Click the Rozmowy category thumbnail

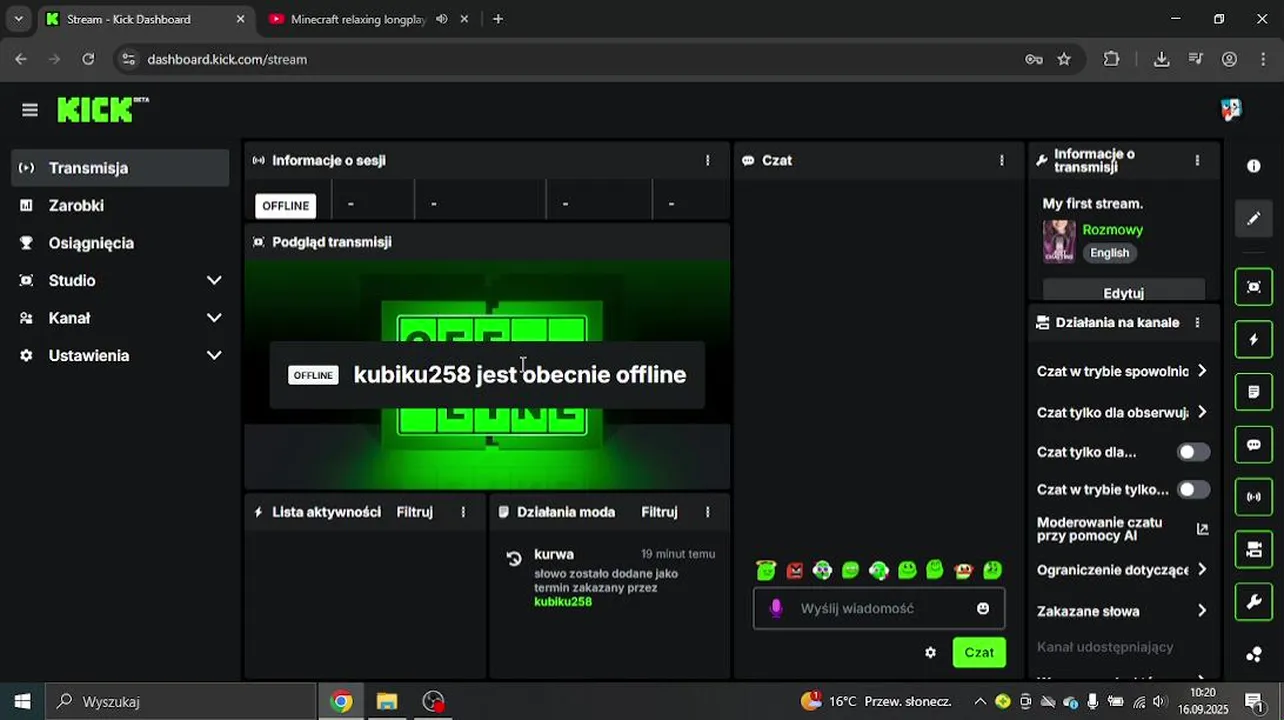1059,241
